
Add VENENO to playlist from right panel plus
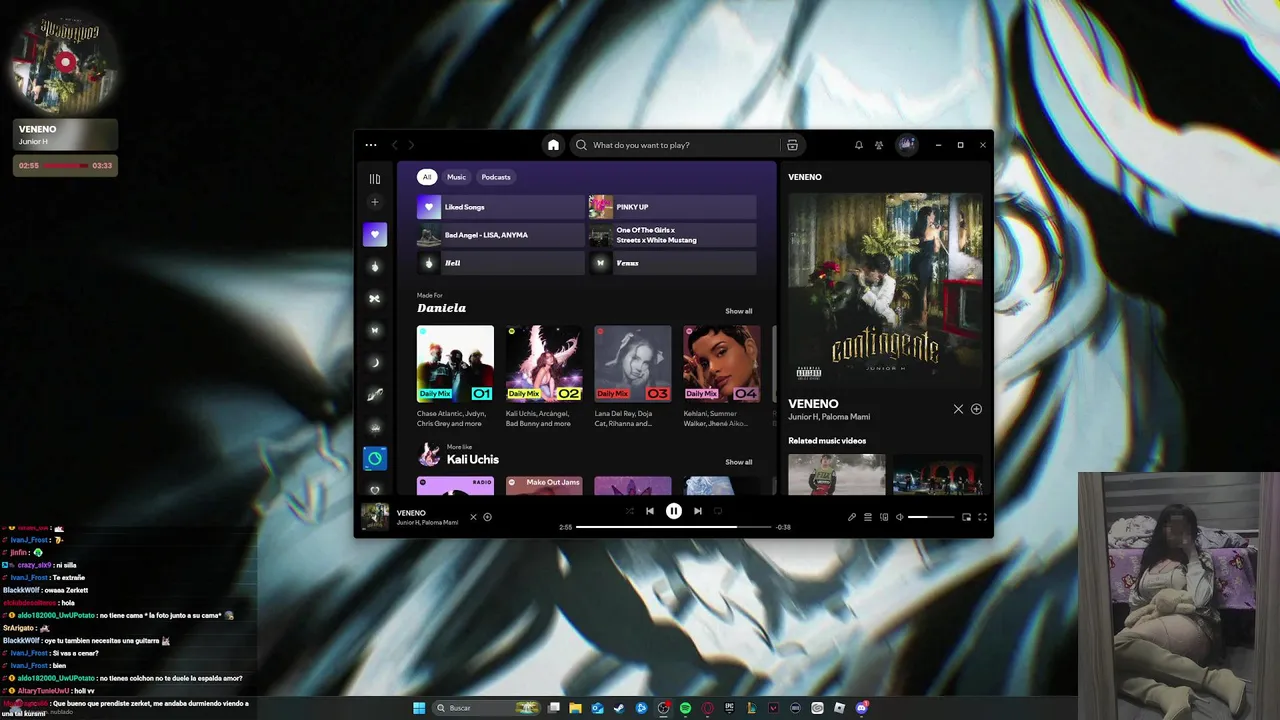(x=976, y=409)
